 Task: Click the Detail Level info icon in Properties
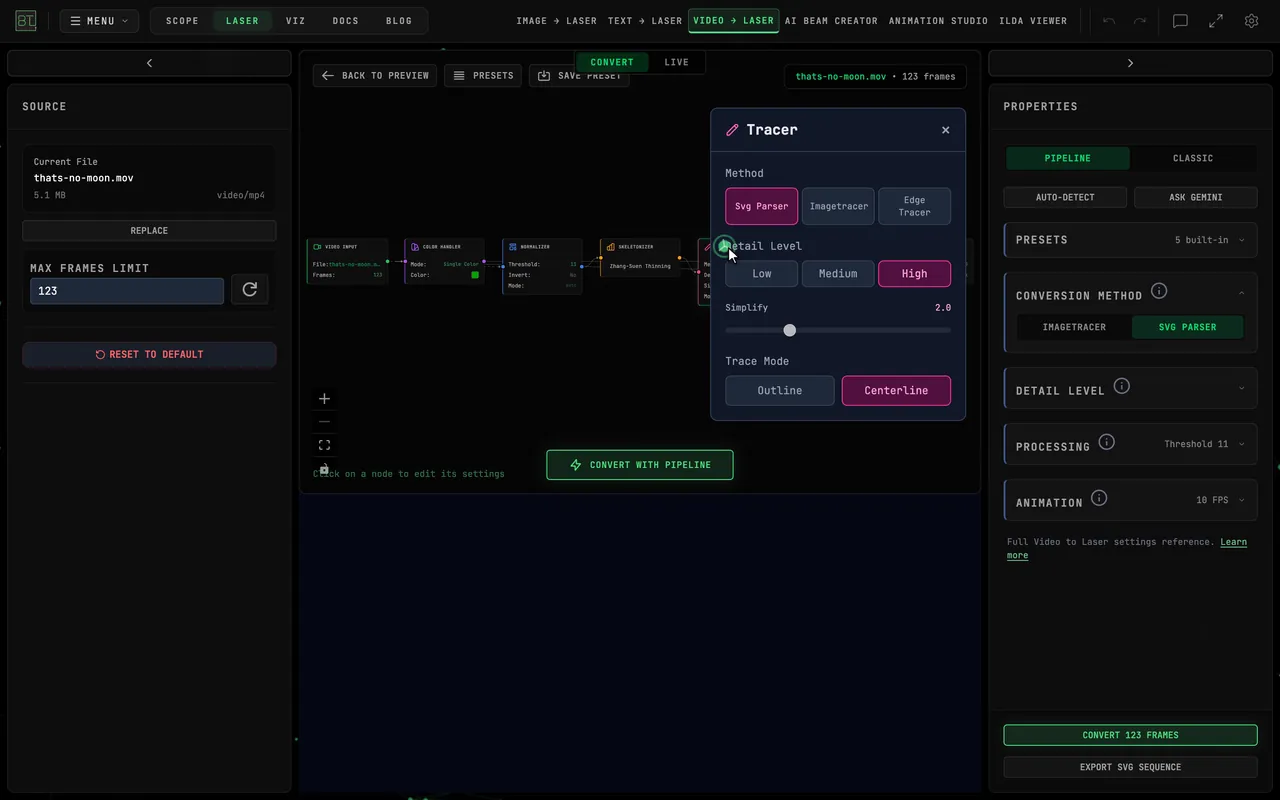1122,386
